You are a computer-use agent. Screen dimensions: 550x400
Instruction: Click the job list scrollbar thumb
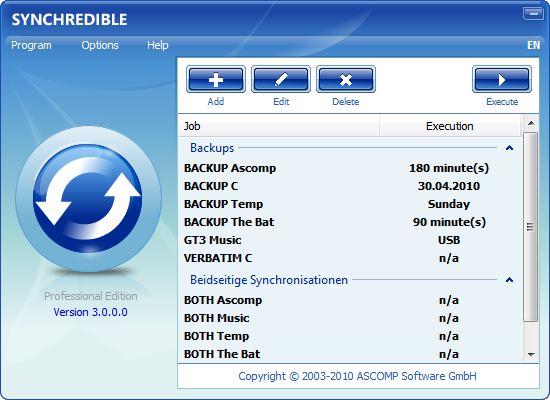tap(531, 227)
